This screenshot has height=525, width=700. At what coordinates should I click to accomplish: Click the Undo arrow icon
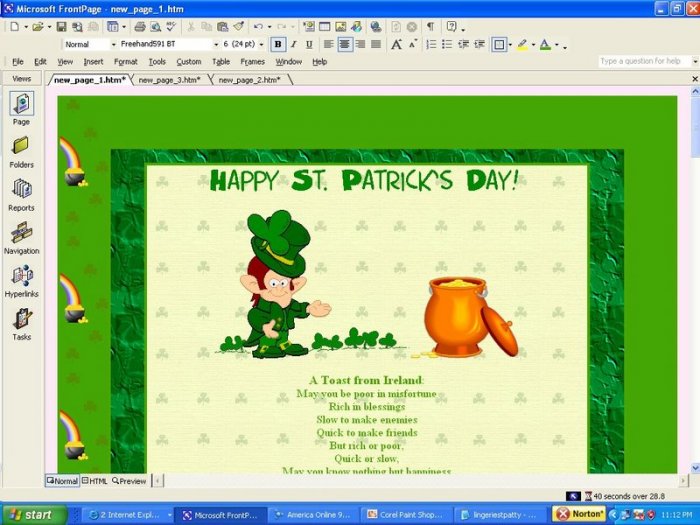point(258,27)
